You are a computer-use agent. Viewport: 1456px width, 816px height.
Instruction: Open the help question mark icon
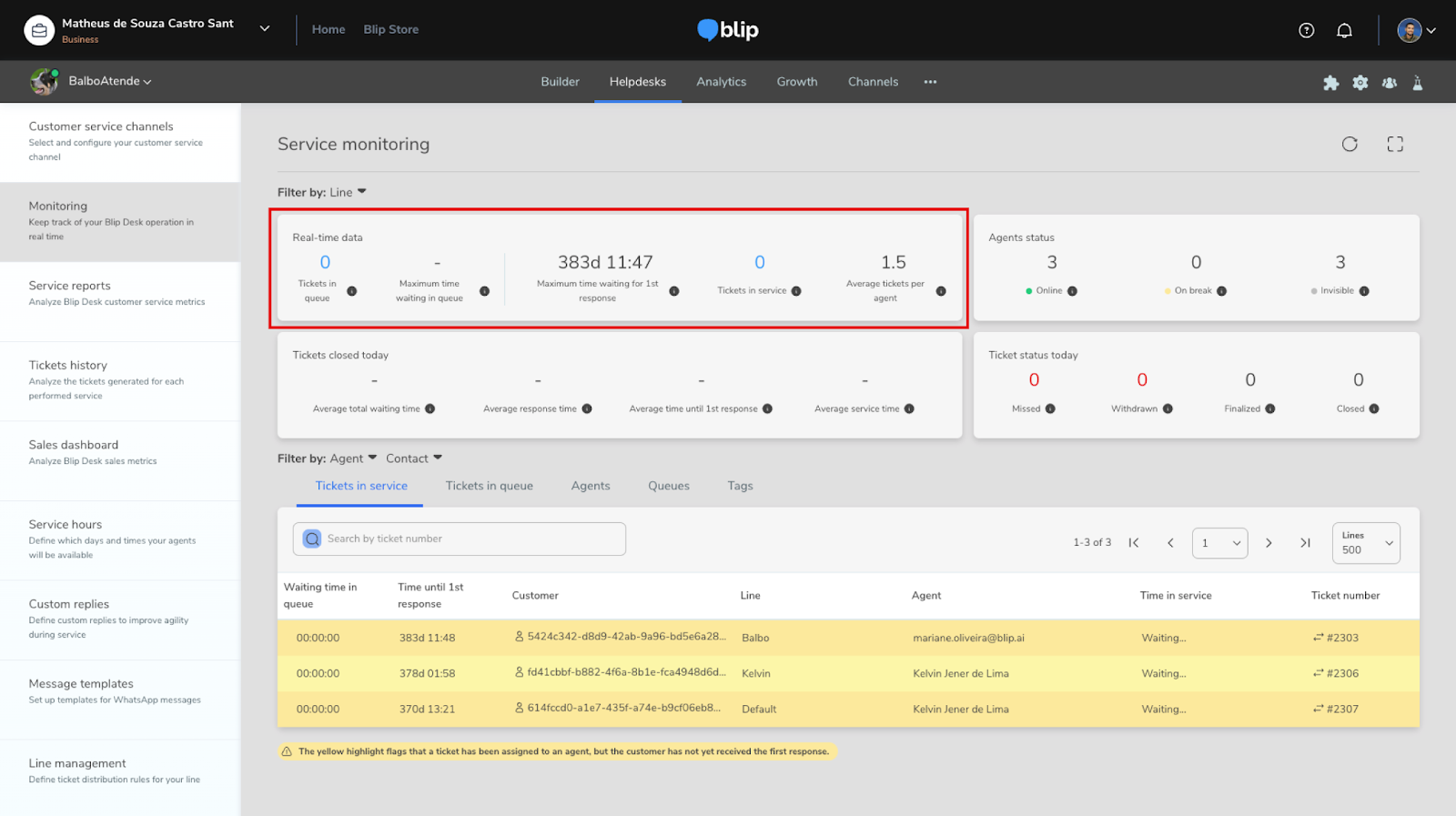tap(1307, 30)
